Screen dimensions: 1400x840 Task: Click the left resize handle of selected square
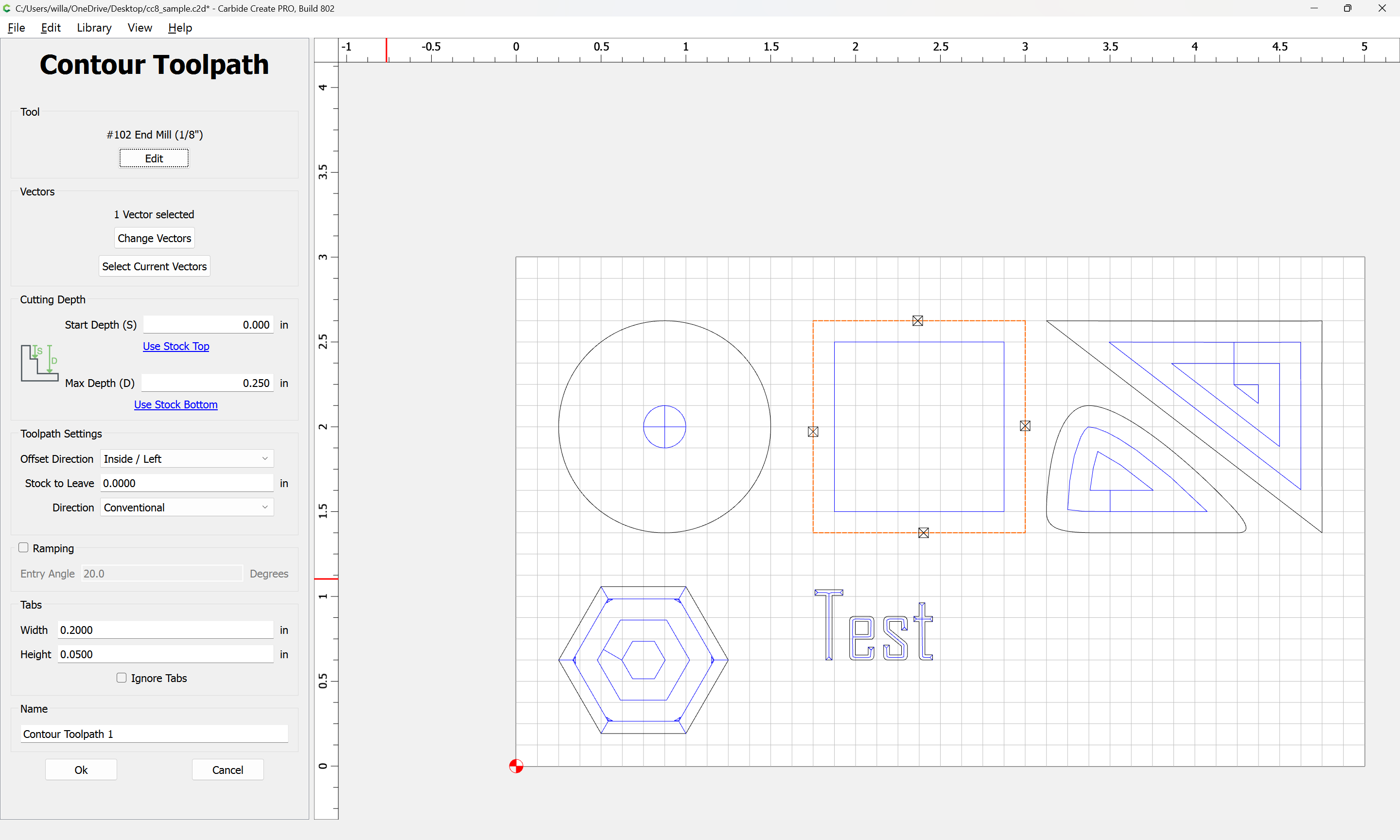[x=813, y=432]
